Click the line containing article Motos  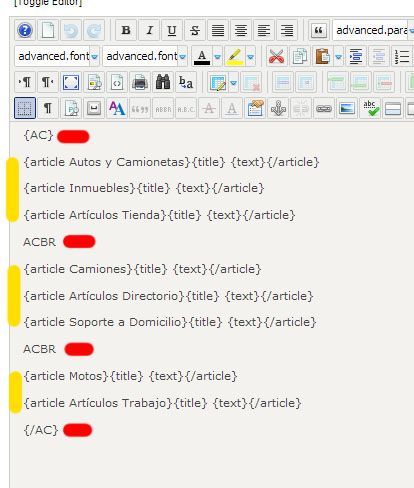pyautogui.click(x=130, y=376)
